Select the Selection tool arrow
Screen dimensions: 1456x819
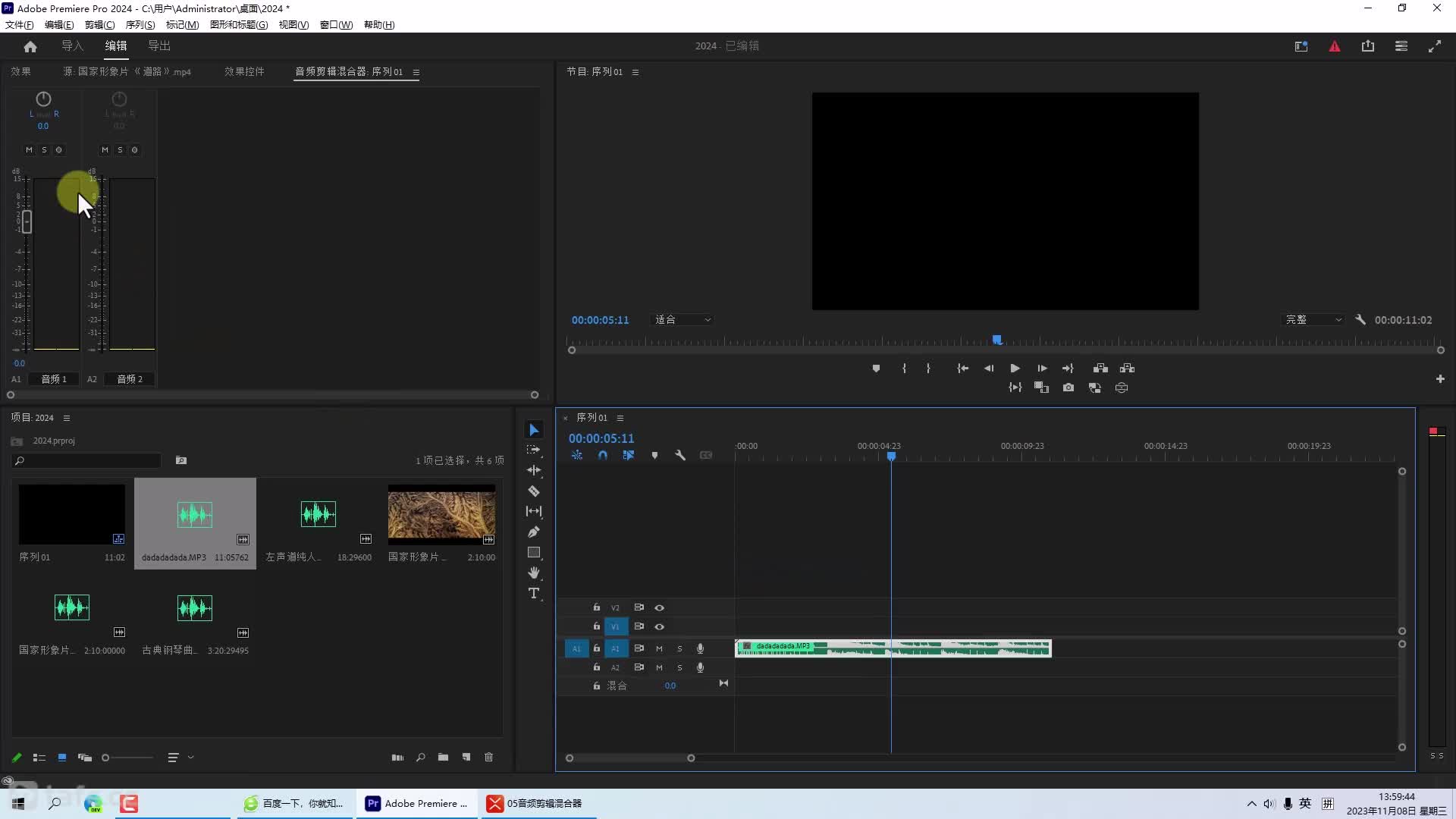tap(534, 430)
